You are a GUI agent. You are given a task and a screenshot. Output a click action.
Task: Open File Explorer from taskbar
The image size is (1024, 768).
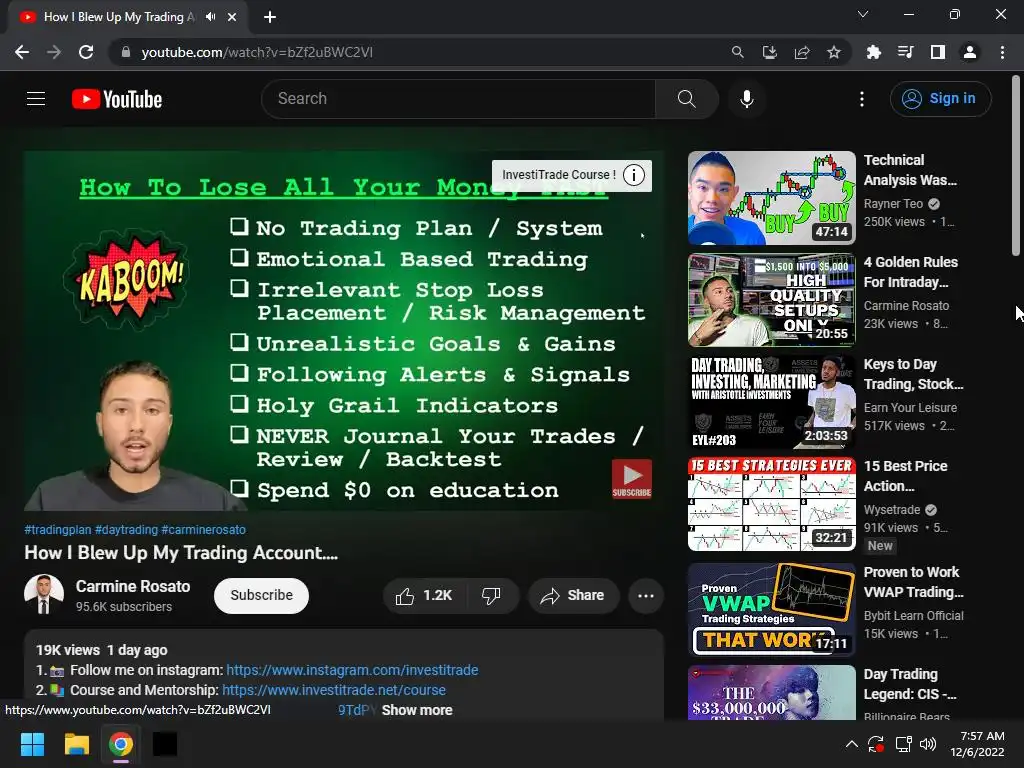tap(76, 744)
